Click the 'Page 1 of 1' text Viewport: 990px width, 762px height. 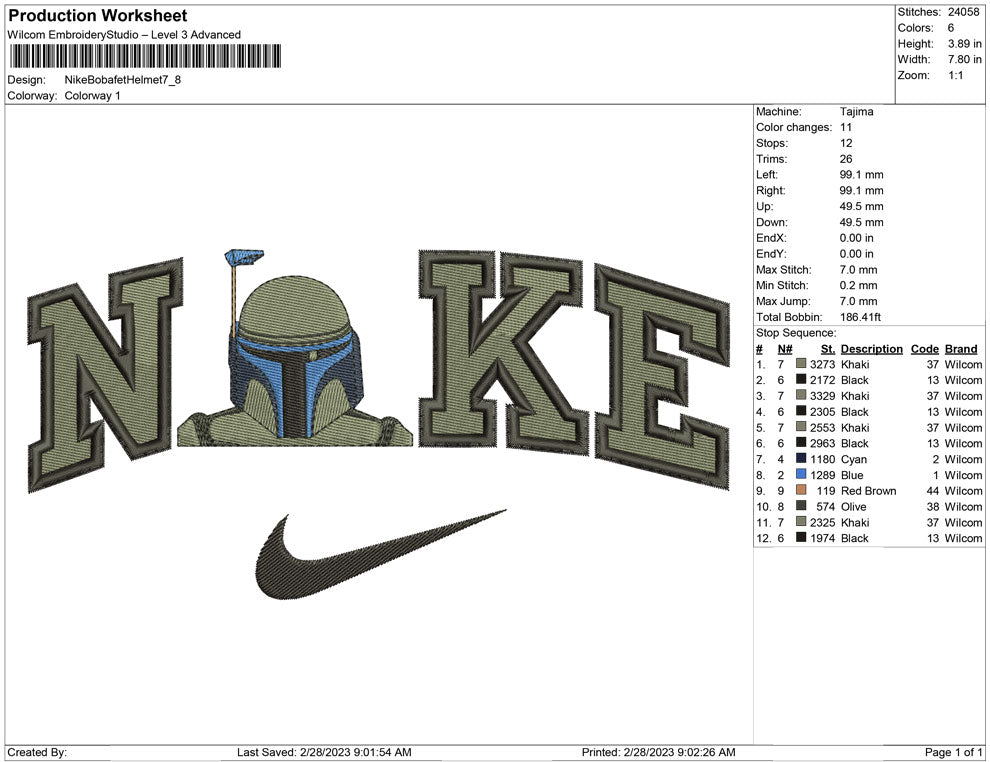(953, 752)
